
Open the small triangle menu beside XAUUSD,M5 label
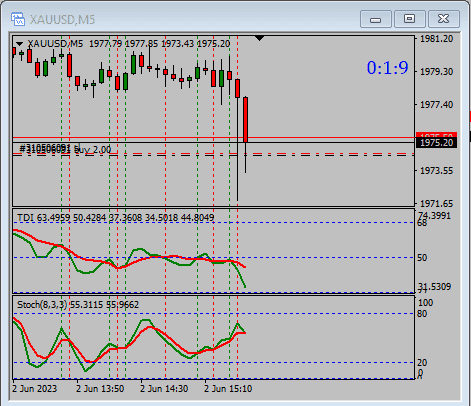coord(19,44)
